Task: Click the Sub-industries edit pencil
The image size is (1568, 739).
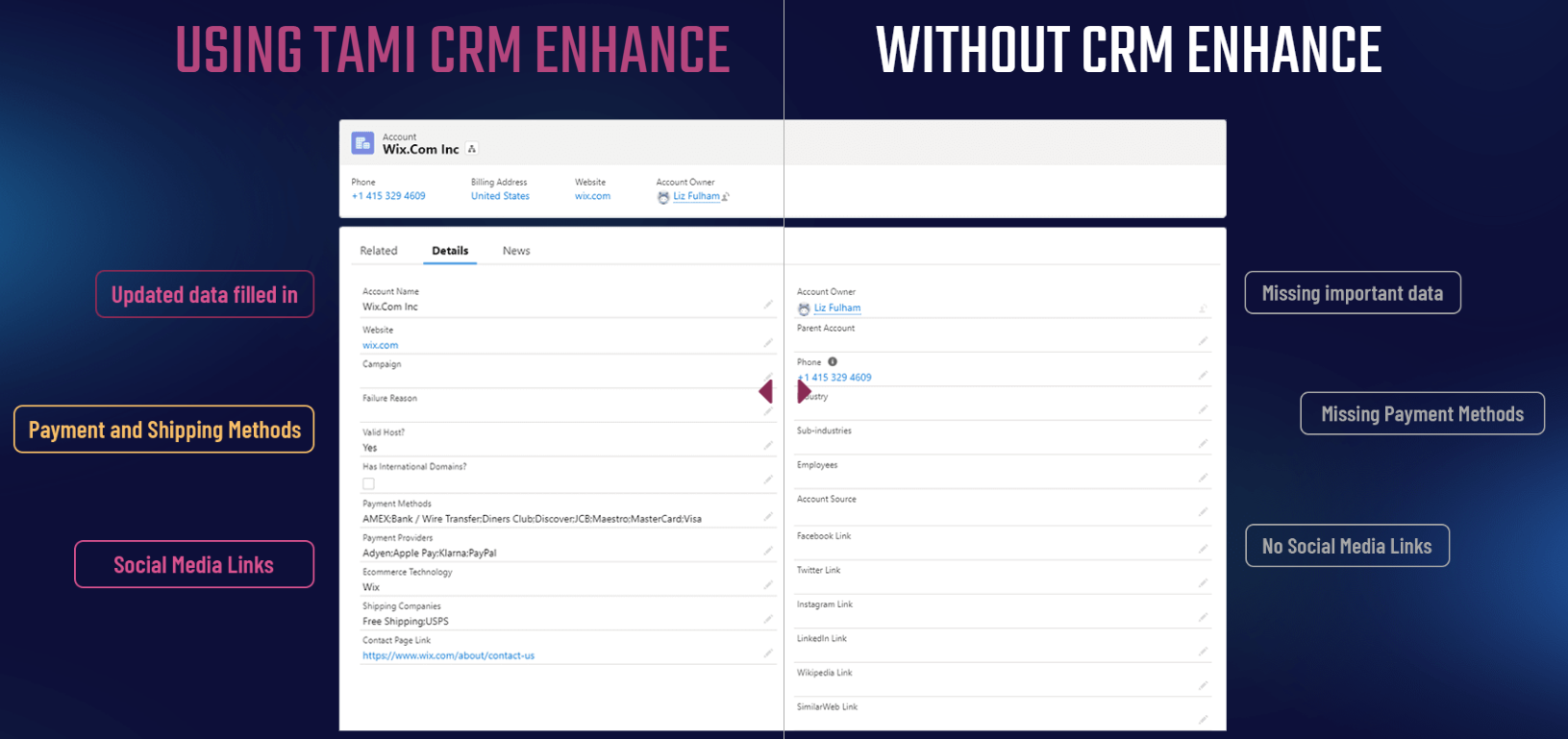Action: click(1203, 444)
